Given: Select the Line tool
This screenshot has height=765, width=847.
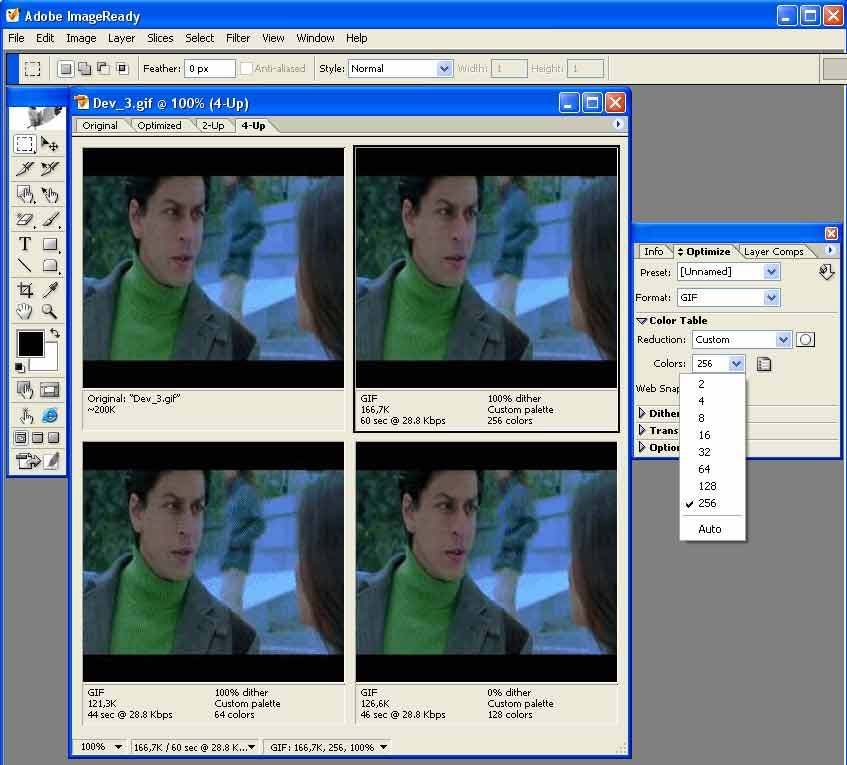Looking at the screenshot, I should 25,265.
